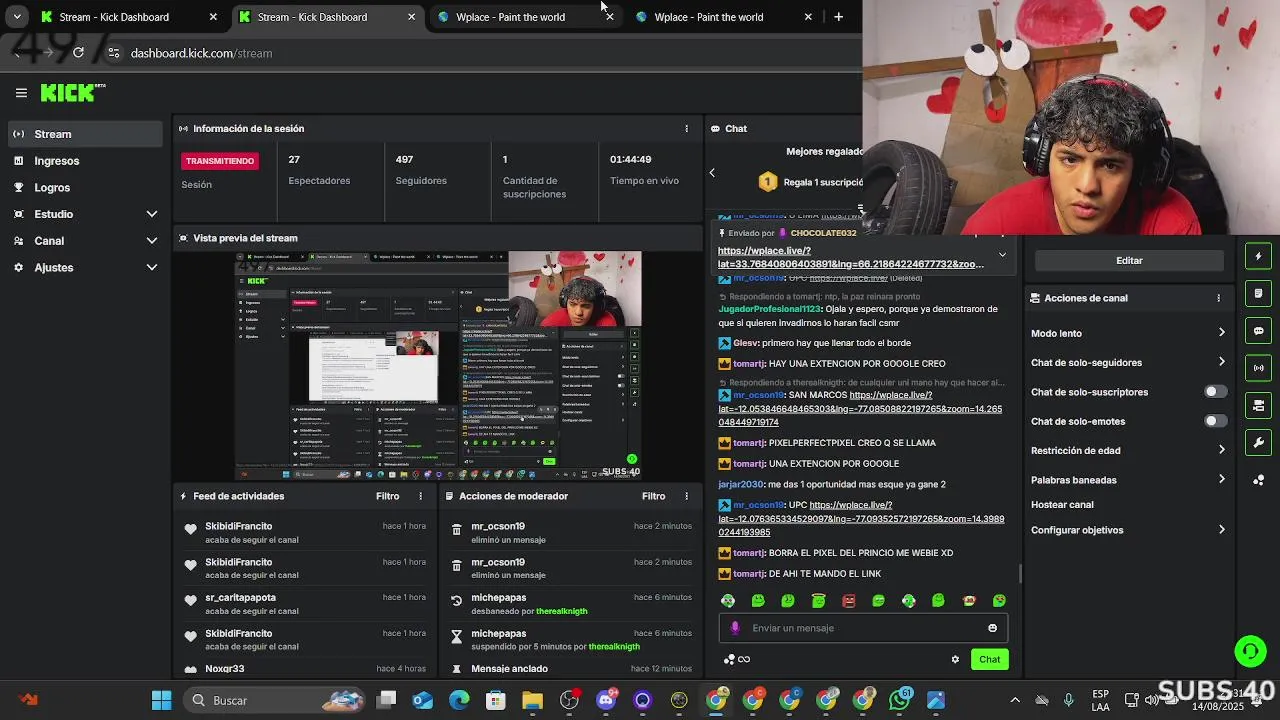Toggle Chat de solo-suscriptores switch

[x=1215, y=392]
